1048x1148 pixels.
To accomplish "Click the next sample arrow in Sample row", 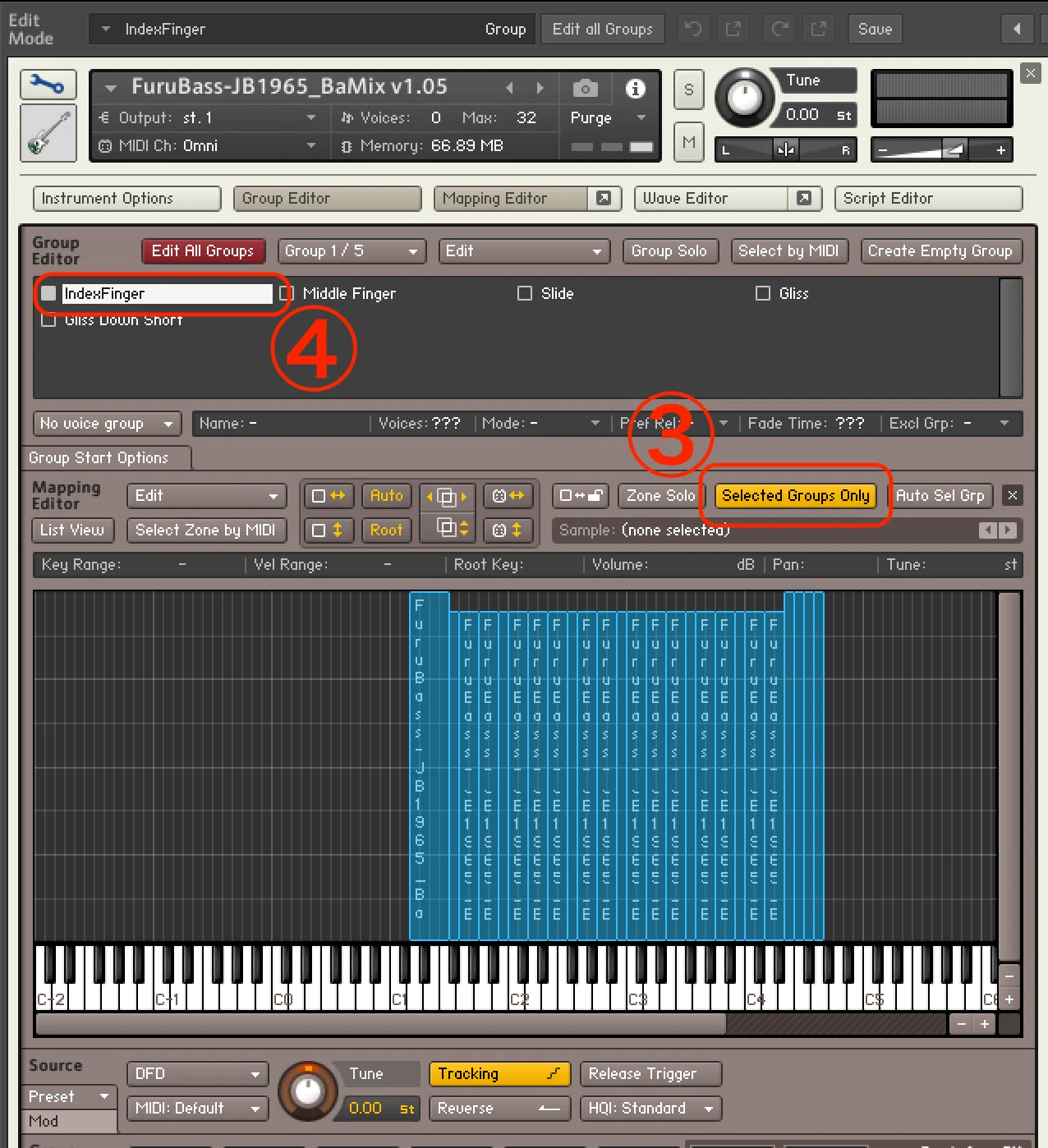I will pyautogui.click(x=1008, y=530).
